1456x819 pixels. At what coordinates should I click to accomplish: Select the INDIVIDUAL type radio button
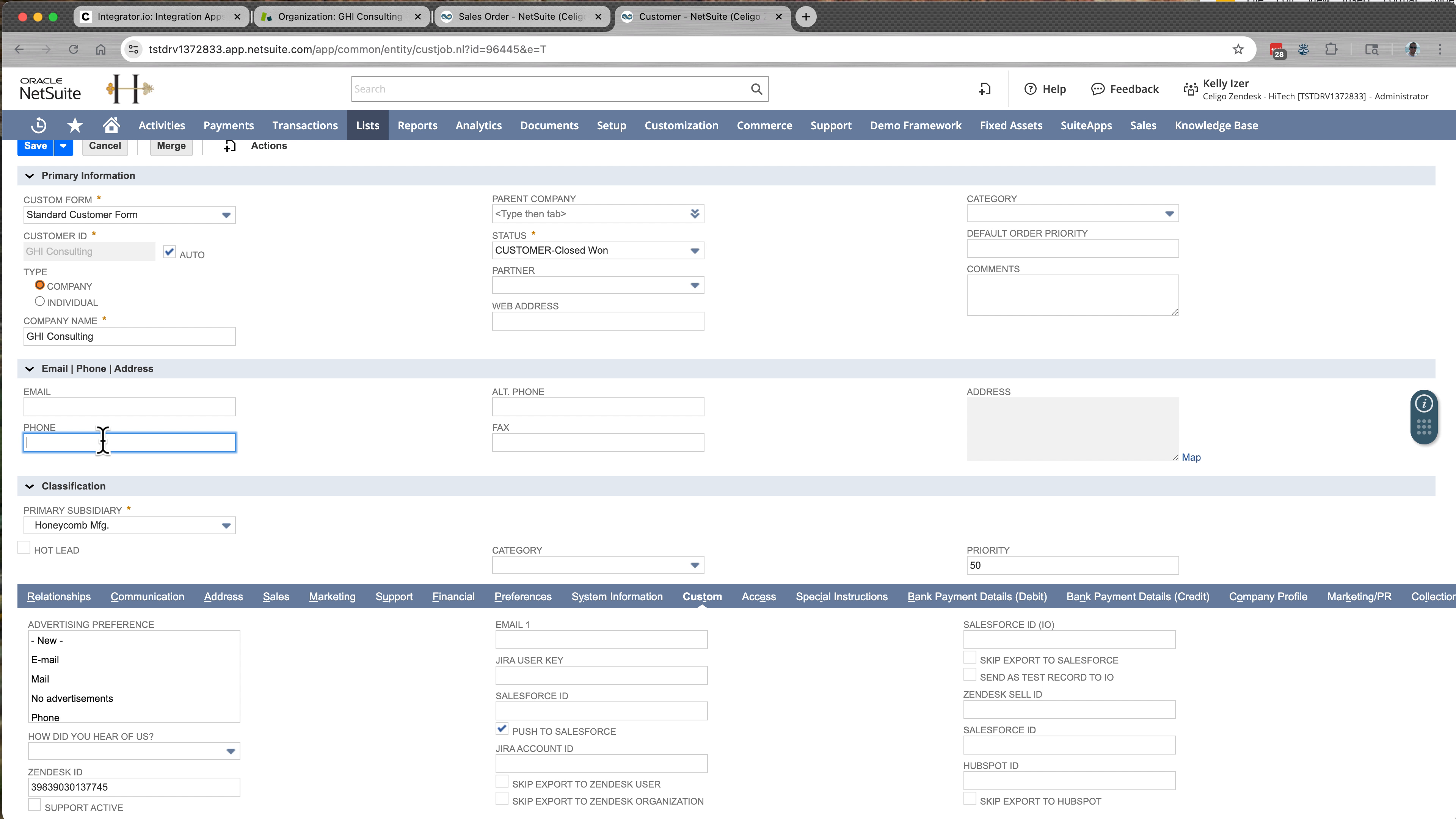(39, 301)
